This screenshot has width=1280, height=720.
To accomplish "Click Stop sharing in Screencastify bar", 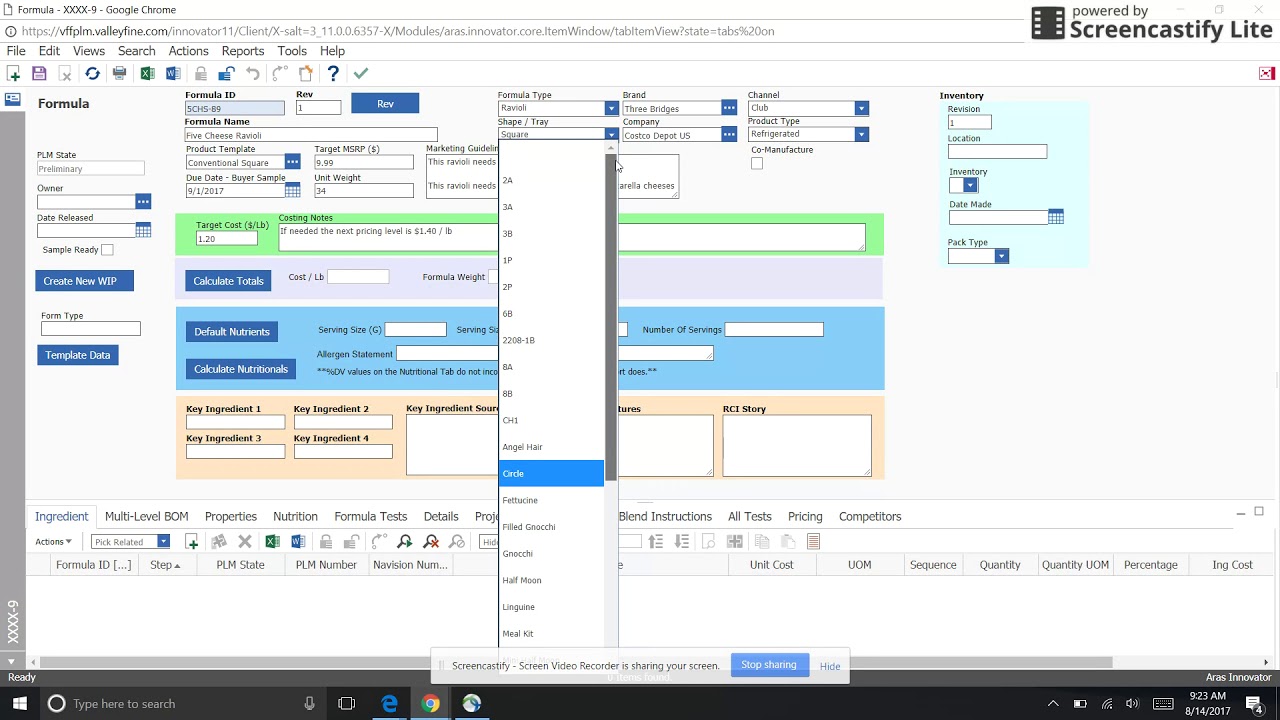I will pos(769,665).
